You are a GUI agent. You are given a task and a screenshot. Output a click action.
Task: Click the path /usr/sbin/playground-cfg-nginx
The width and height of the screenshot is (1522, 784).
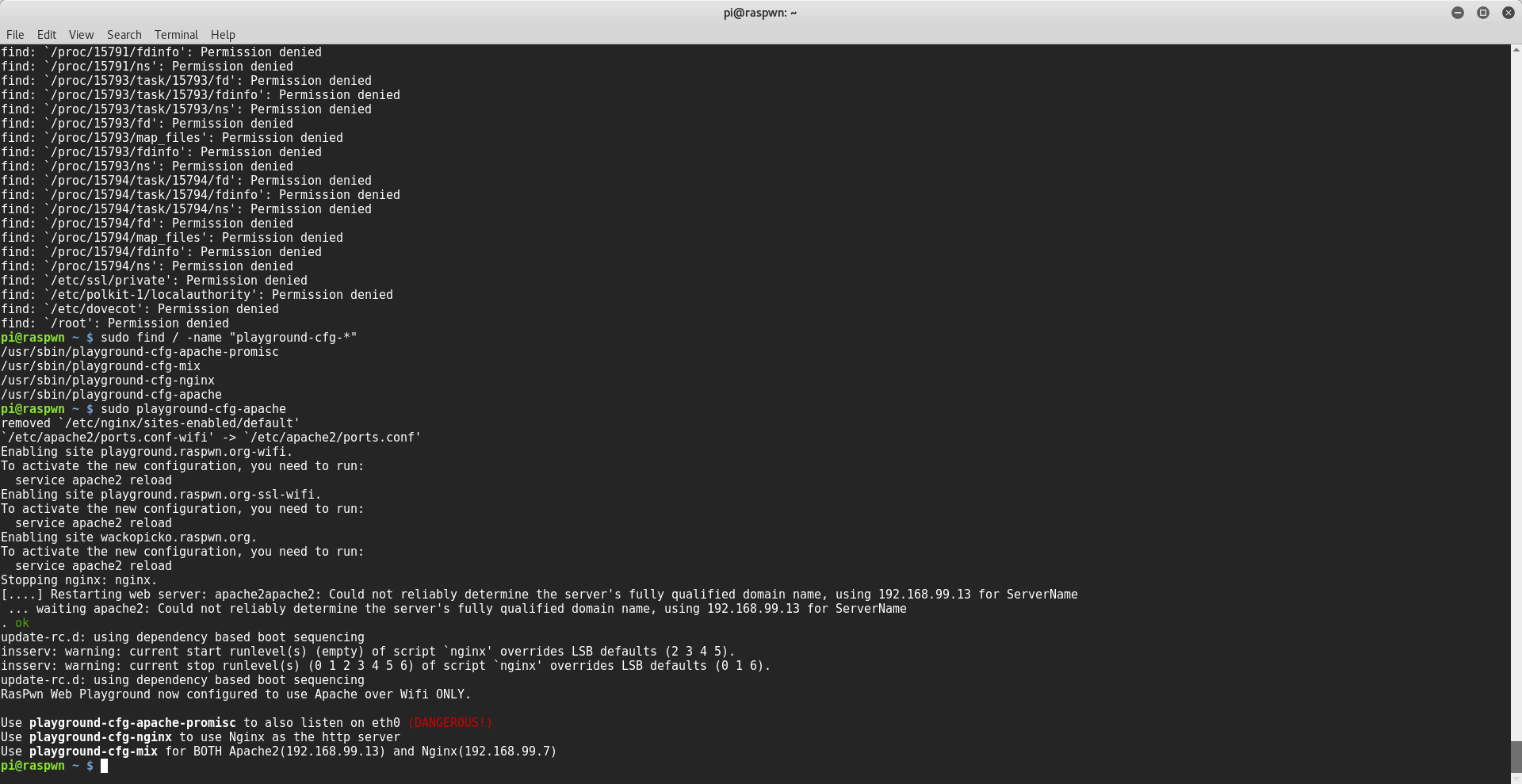click(x=108, y=381)
